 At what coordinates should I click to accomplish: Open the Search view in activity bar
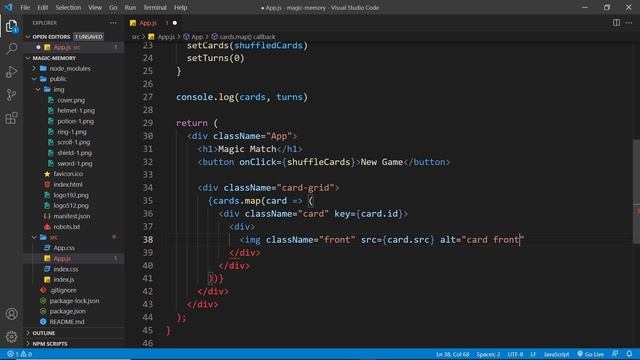click(11, 49)
